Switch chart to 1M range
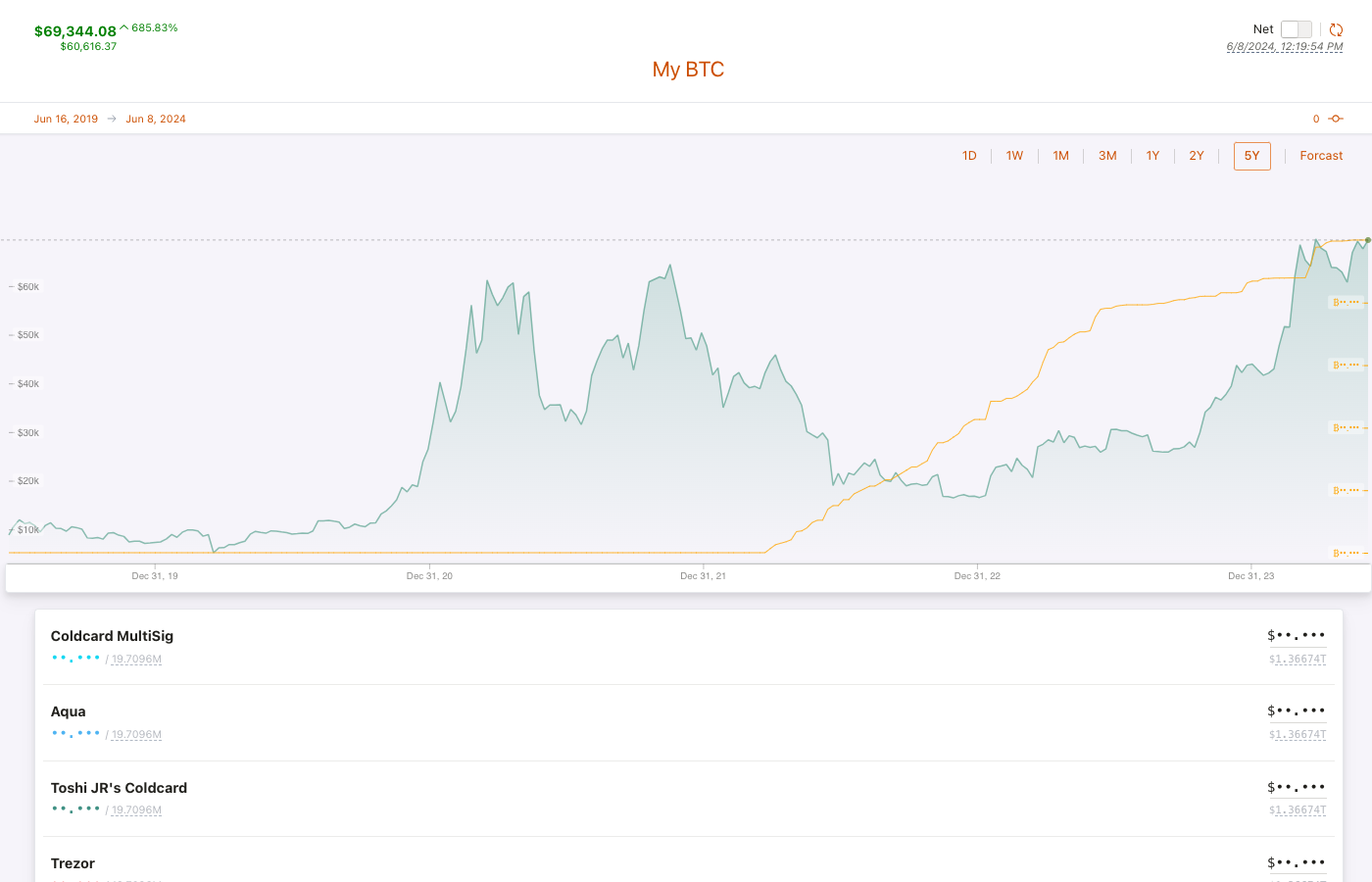The height and width of the screenshot is (882, 1372). pyautogui.click(x=1060, y=156)
